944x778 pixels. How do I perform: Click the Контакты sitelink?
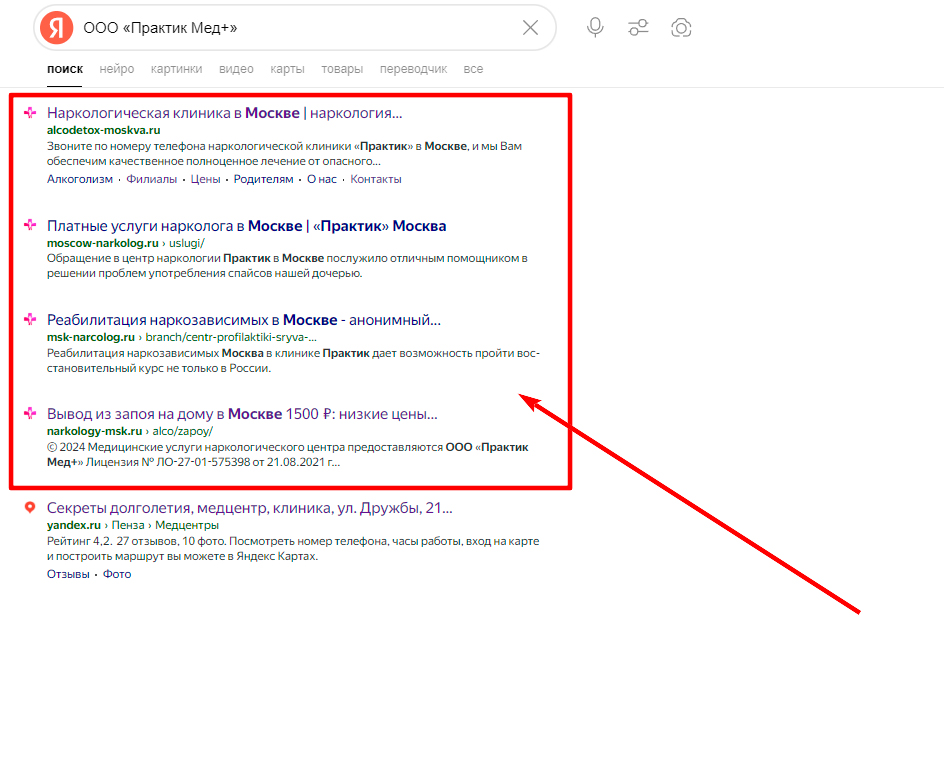376,179
